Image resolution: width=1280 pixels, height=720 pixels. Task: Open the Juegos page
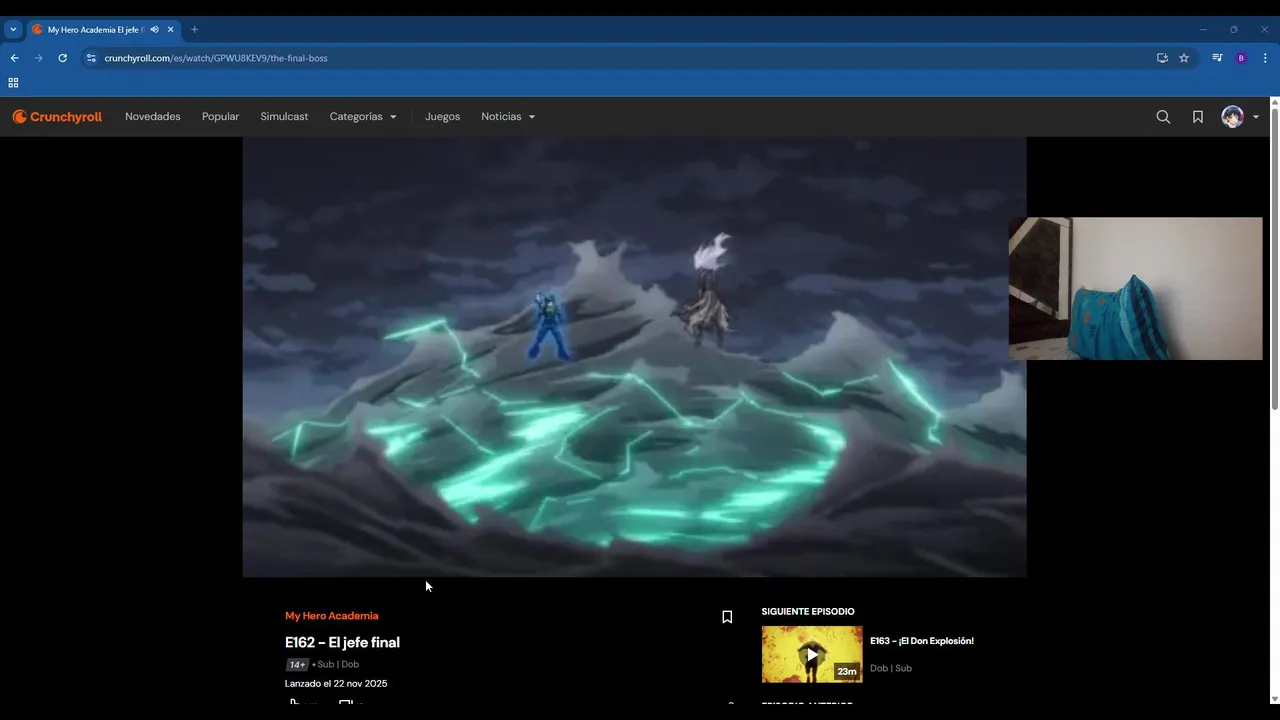click(442, 117)
